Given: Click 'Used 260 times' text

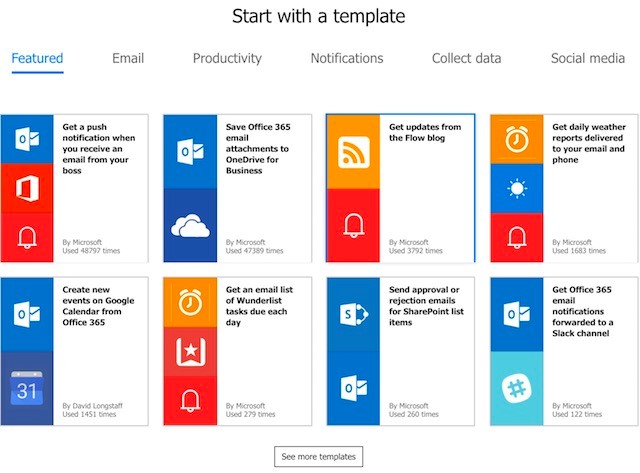Looking at the screenshot, I should (x=413, y=414).
